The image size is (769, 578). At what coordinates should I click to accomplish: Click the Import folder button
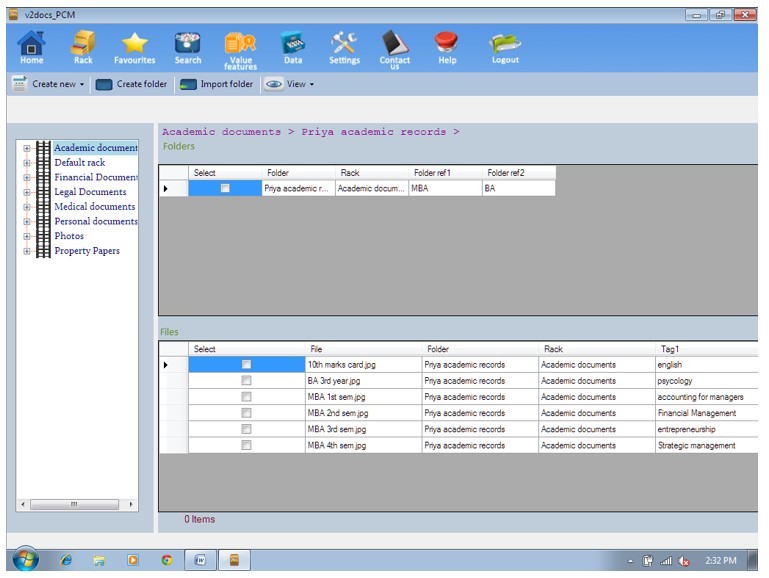[217, 85]
